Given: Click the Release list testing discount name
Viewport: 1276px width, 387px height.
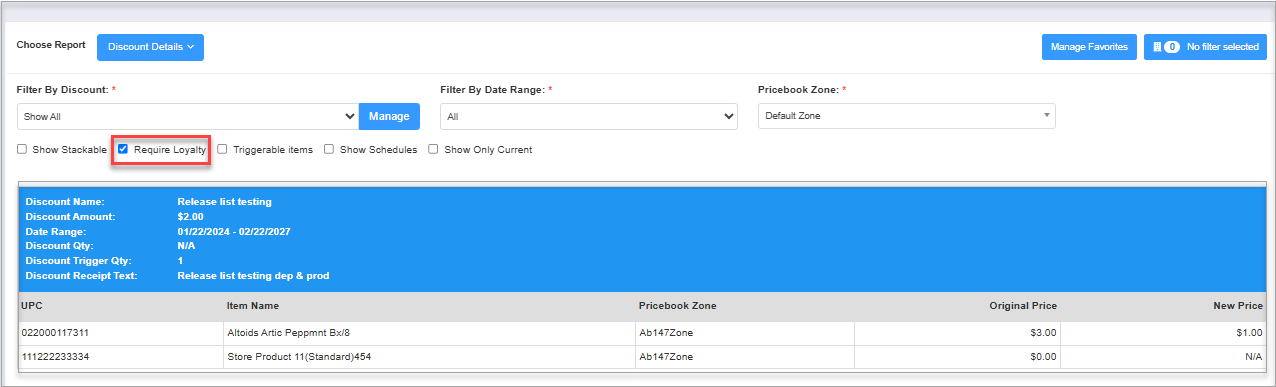Looking at the screenshot, I should (224, 202).
